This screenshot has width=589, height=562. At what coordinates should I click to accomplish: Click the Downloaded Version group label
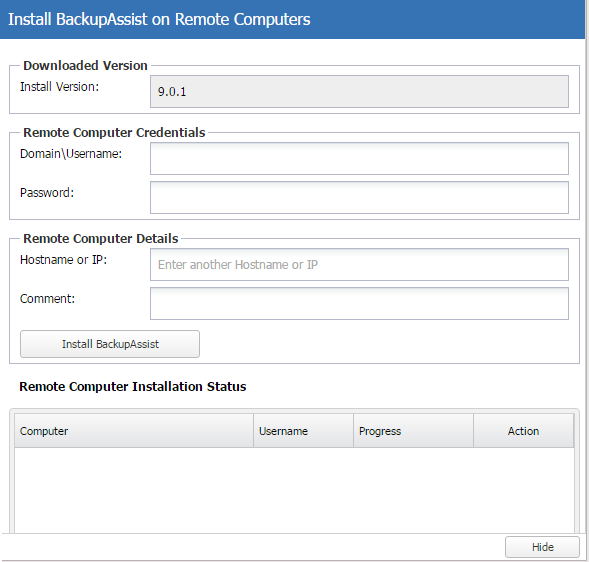(x=85, y=65)
